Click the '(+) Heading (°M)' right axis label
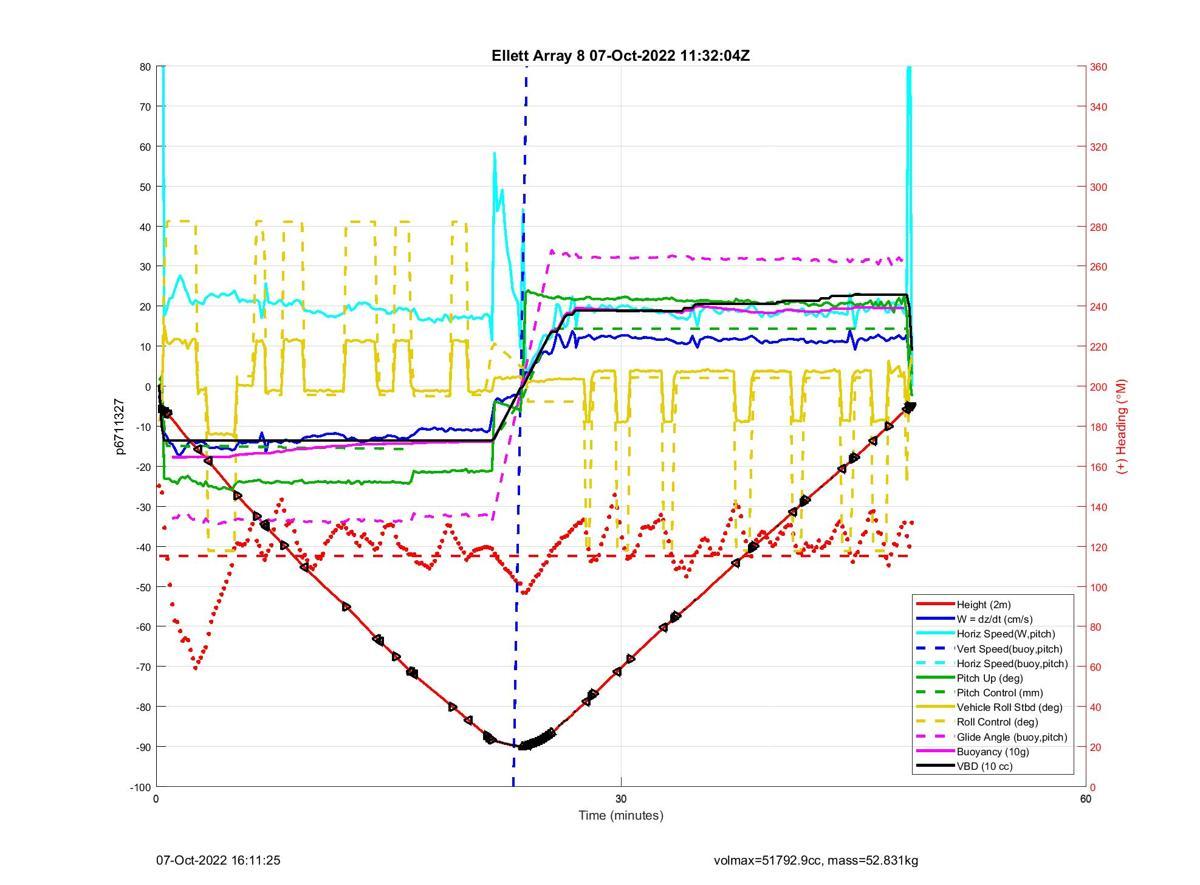 click(1121, 426)
